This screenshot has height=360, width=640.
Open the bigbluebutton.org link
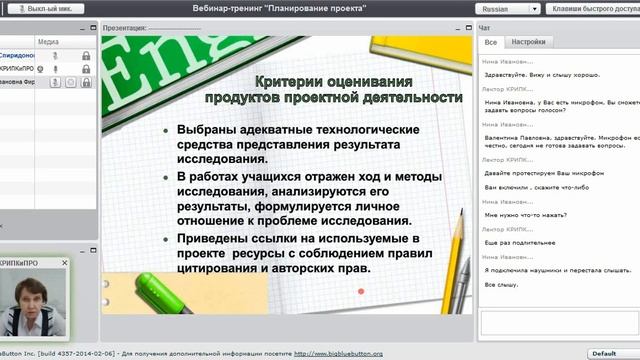338,354
